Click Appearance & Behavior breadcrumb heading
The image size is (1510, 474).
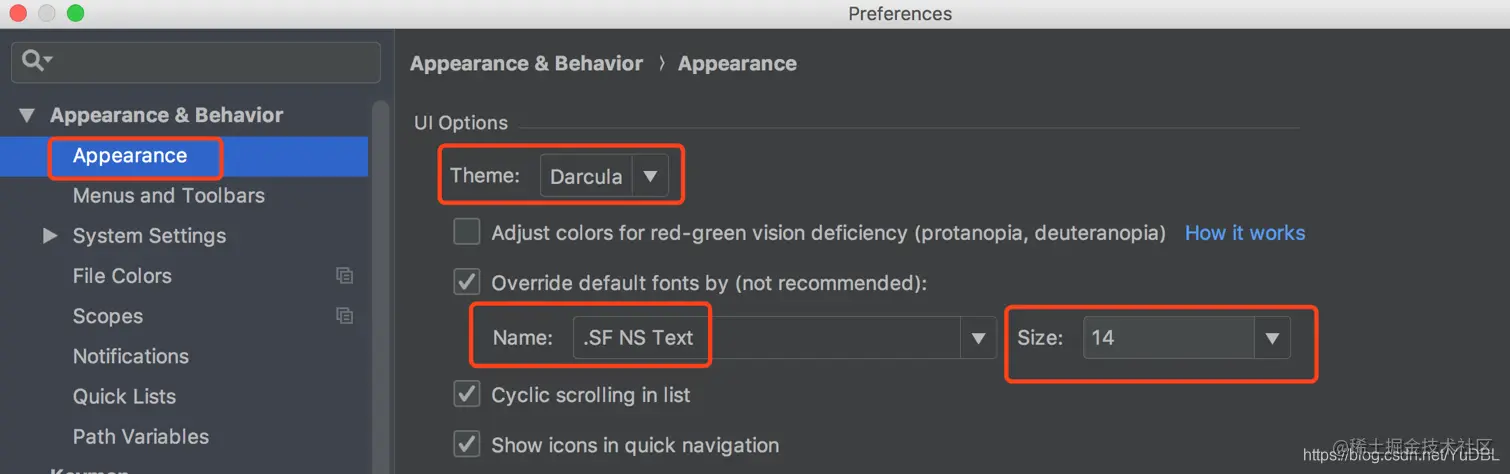pyautogui.click(x=526, y=63)
